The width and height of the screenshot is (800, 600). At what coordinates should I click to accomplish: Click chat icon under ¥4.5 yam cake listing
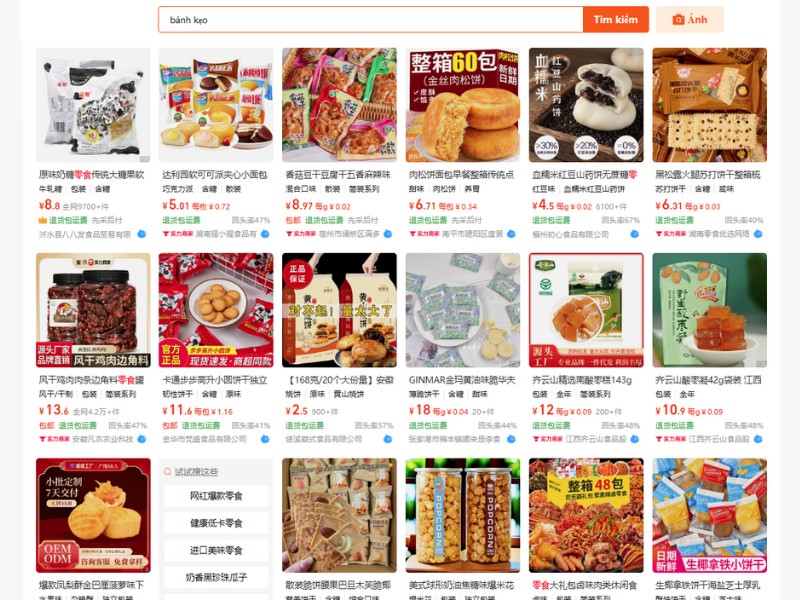(635, 234)
